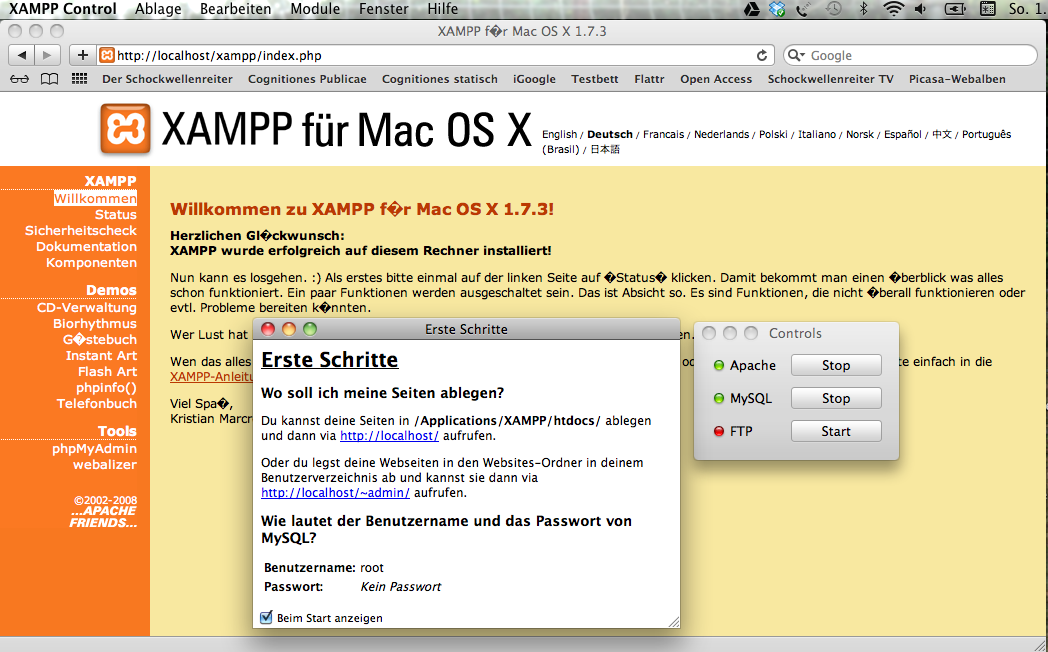
Task: Click the green MySQL status light
Action: pyautogui.click(x=719, y=398)
